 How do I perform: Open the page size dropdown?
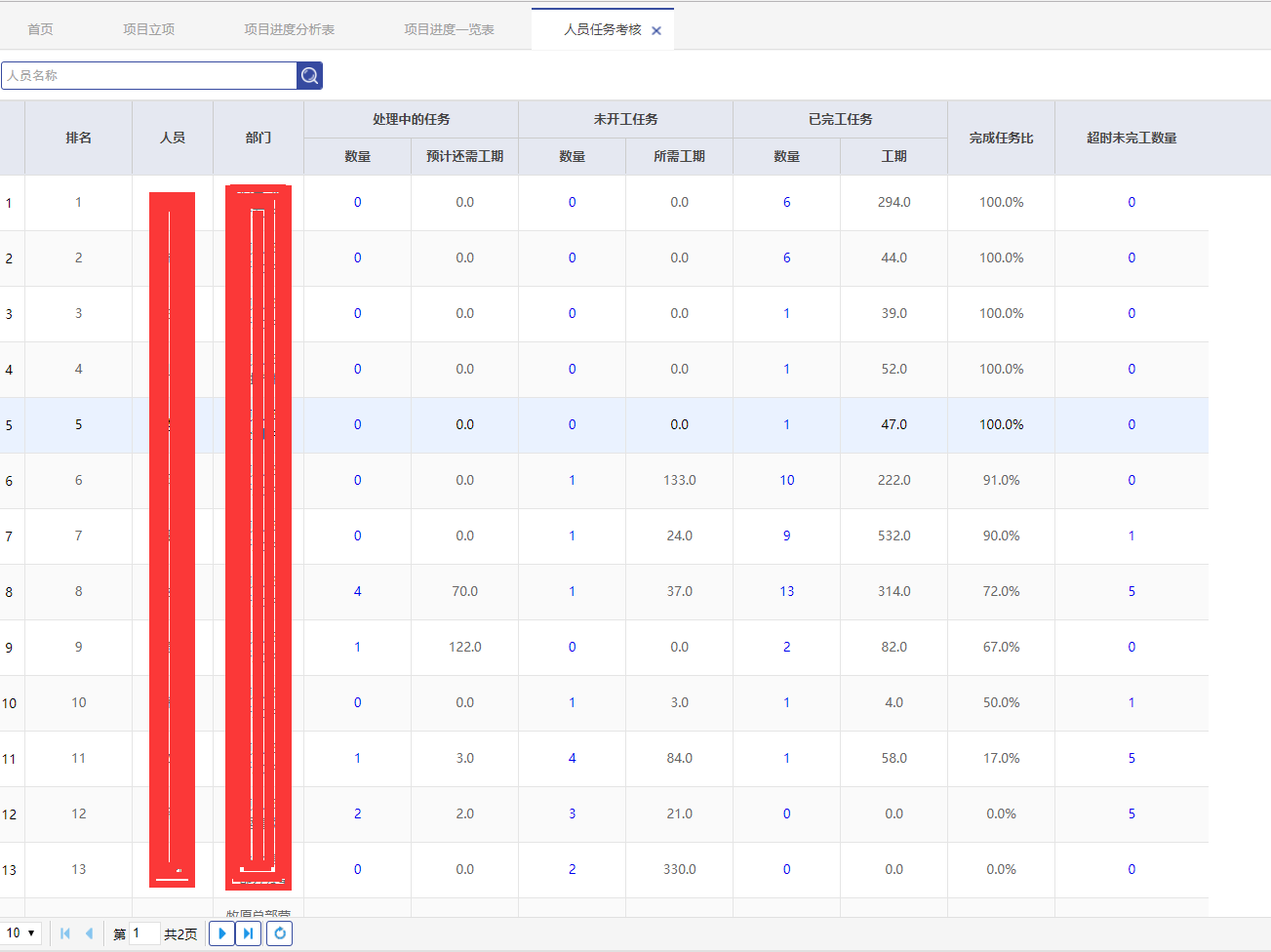coord(21,933)
